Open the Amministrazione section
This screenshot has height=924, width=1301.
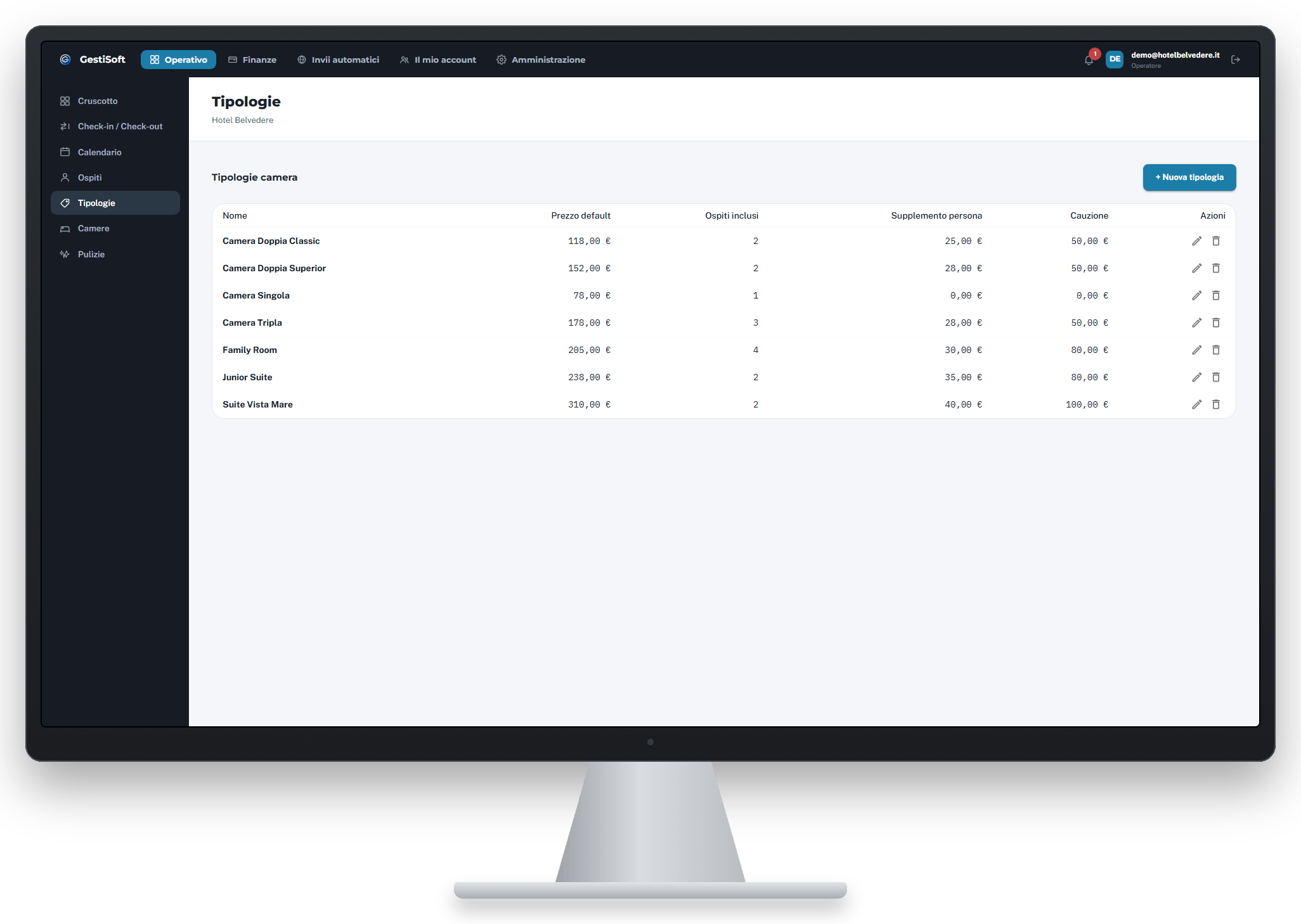coord(541,60)
